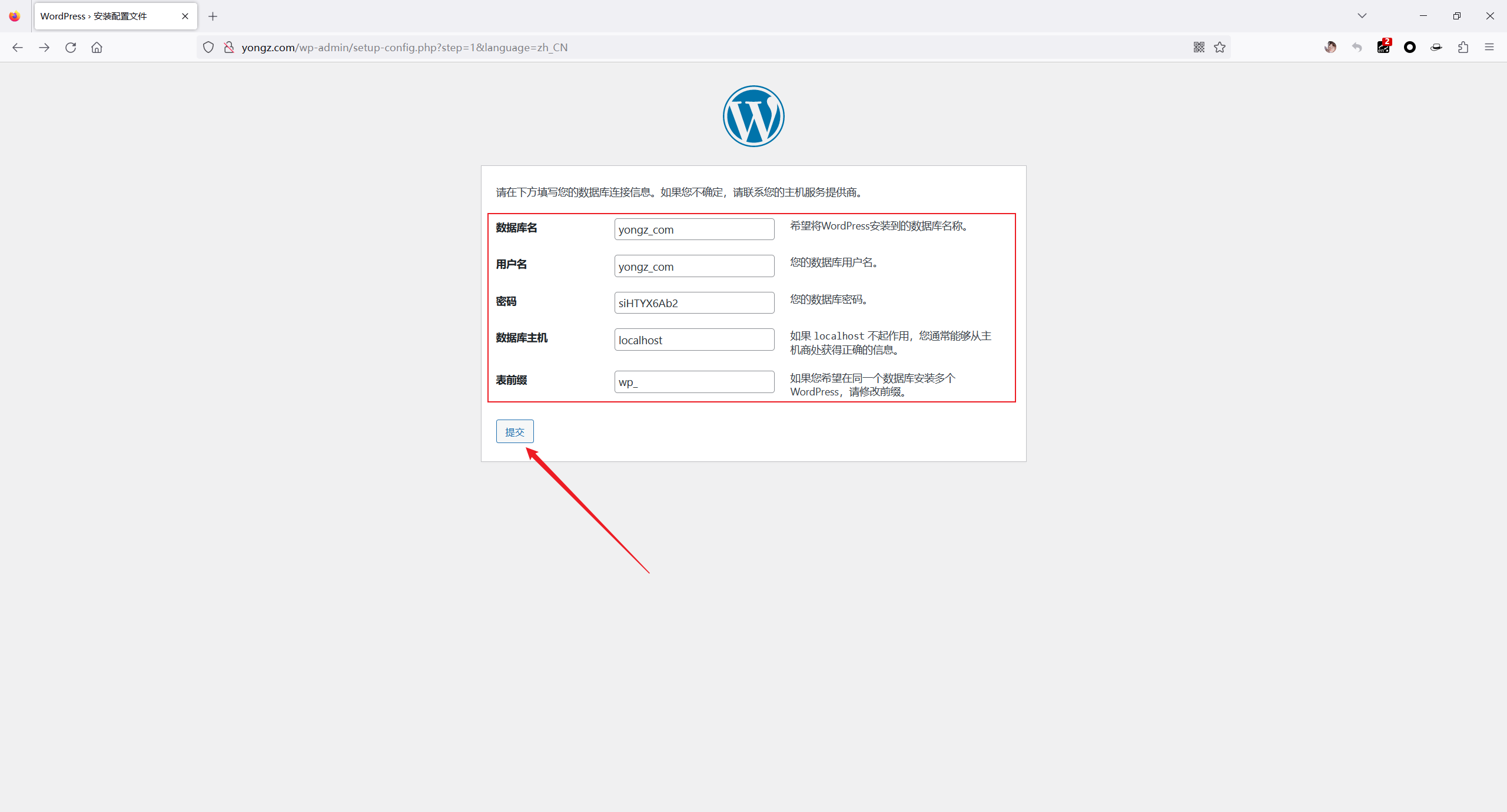Click the 数据库名 field label
1507x812 pixels.
point(516,228)
